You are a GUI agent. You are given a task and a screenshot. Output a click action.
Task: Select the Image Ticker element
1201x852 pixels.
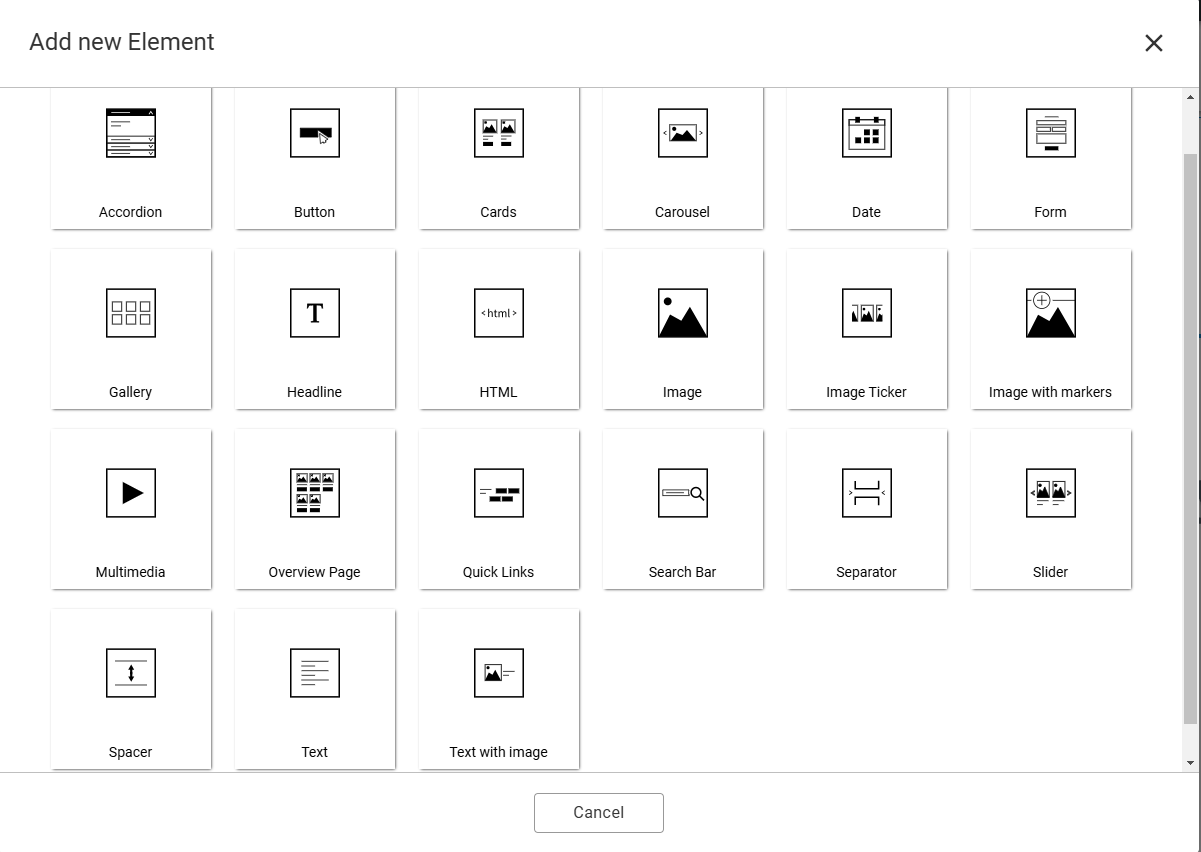[867, 329]
